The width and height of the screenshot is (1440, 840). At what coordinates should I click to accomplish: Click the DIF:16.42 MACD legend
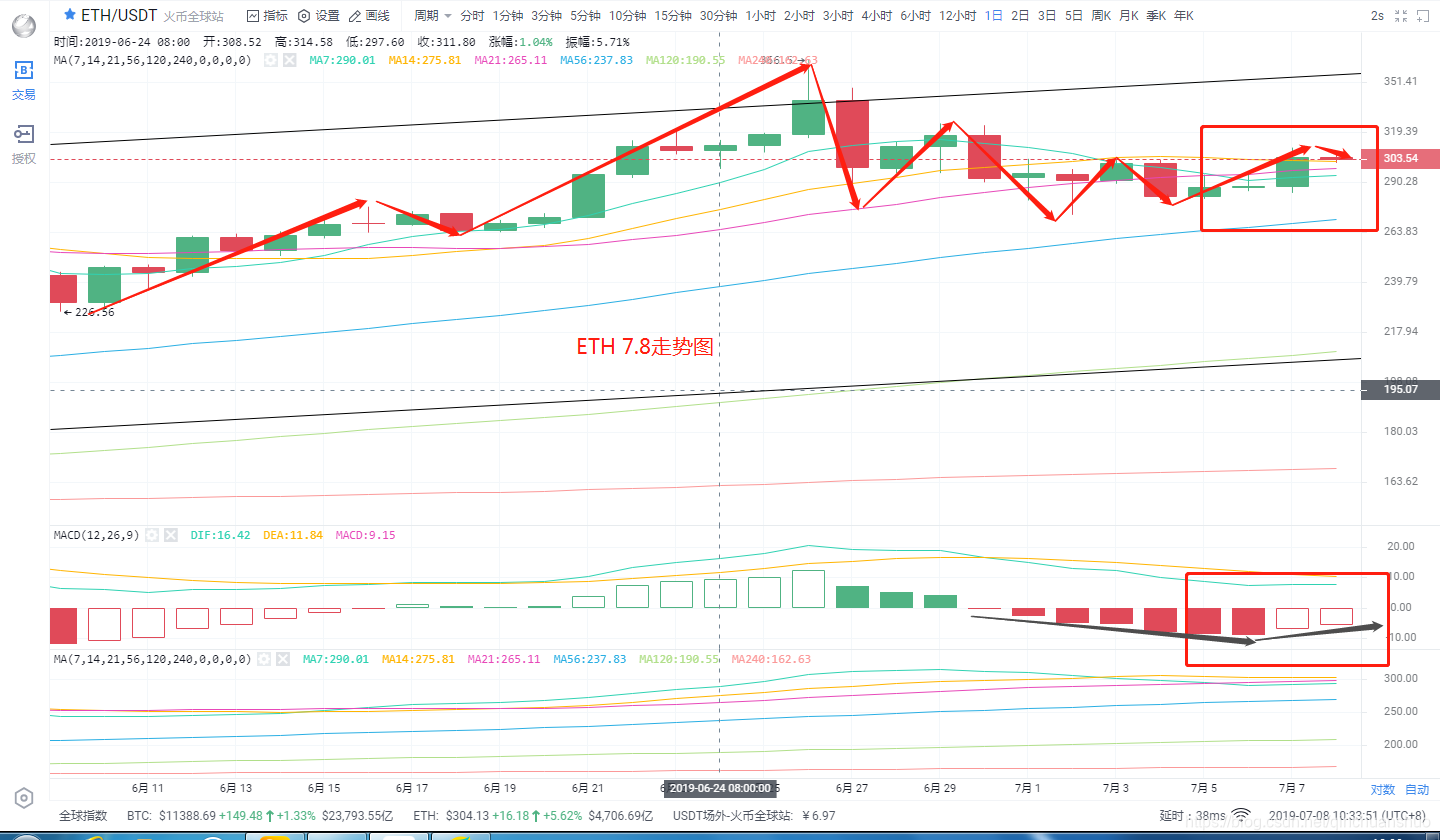click(220, 535)
